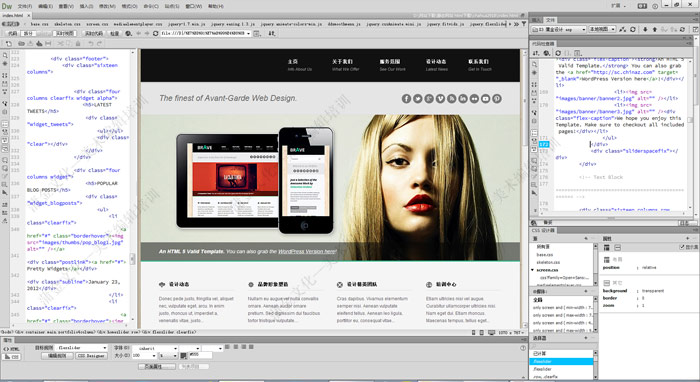This screenshot has width=700, height=382.
Task: Click the 页面属性 button
Action: 157,366
